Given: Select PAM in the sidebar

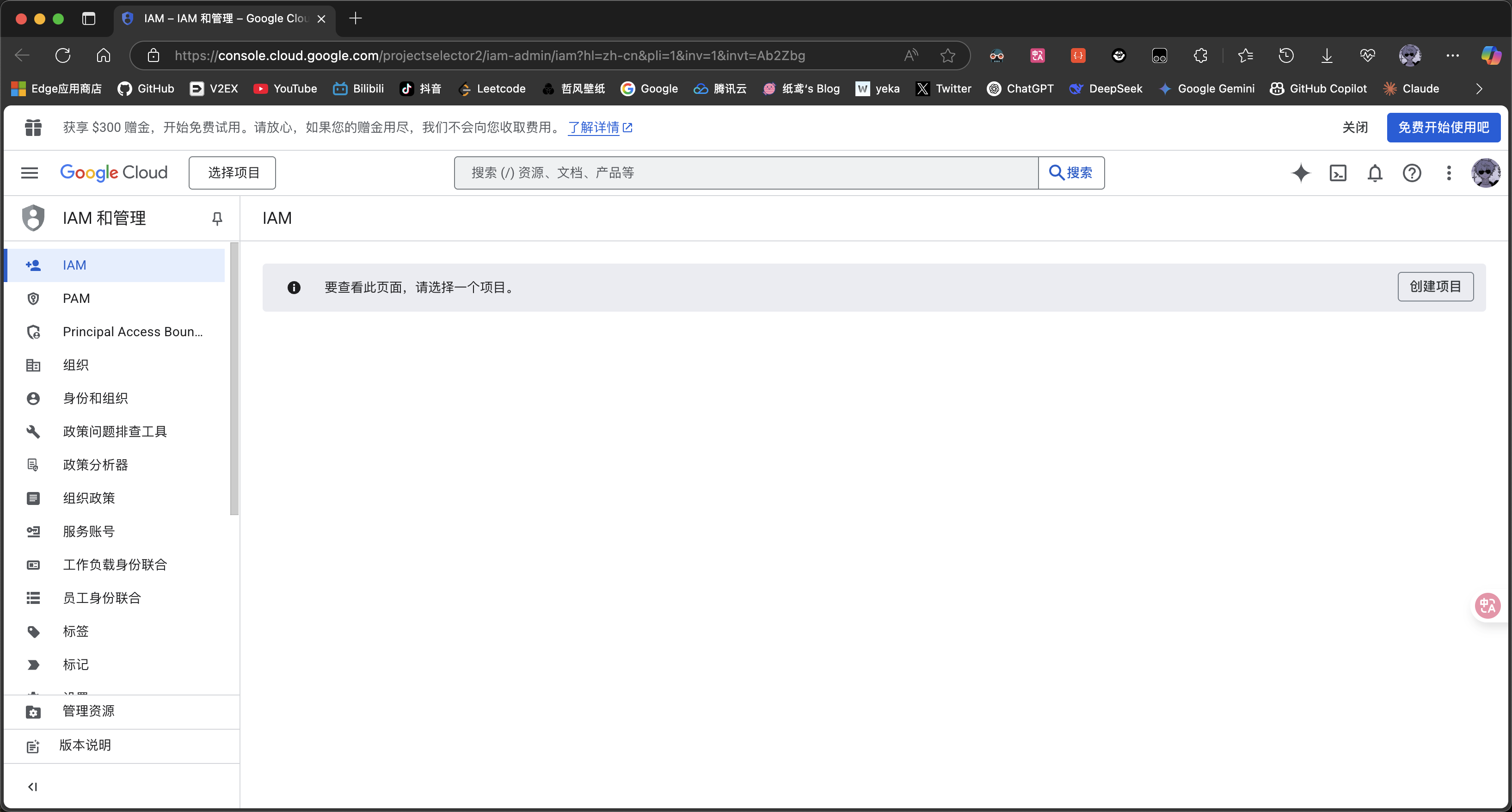Looking at the screenshot, I should 76,298.
